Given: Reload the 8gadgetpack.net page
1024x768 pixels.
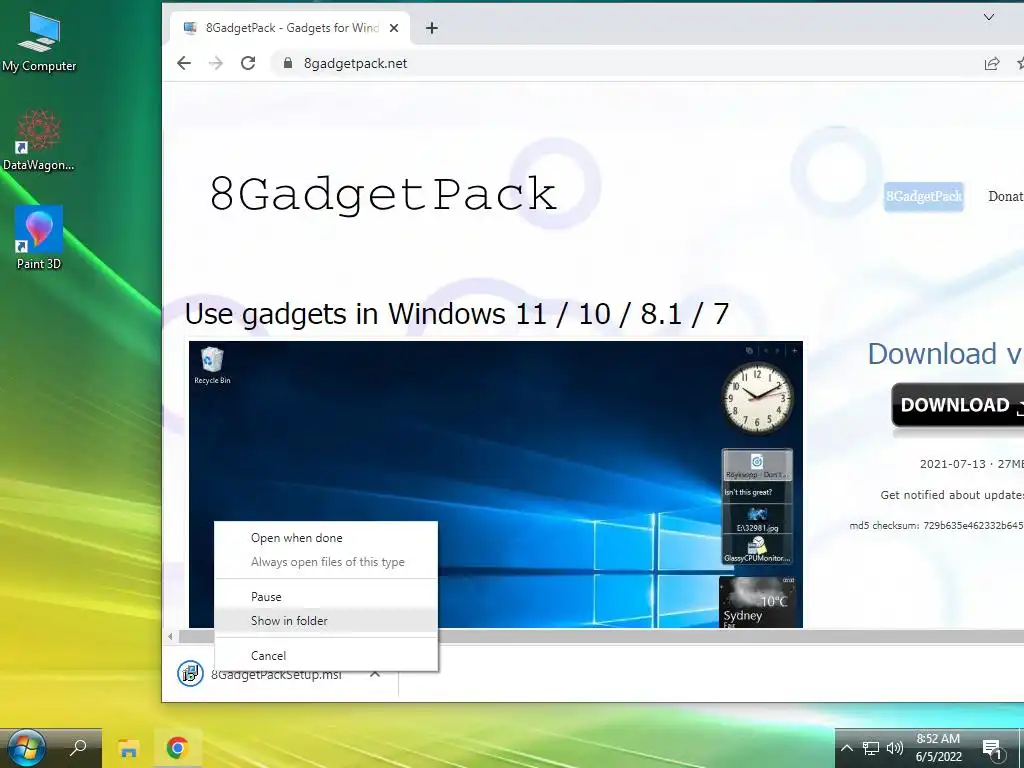Looking at the screenshot, I should click(x=248, y=63).
